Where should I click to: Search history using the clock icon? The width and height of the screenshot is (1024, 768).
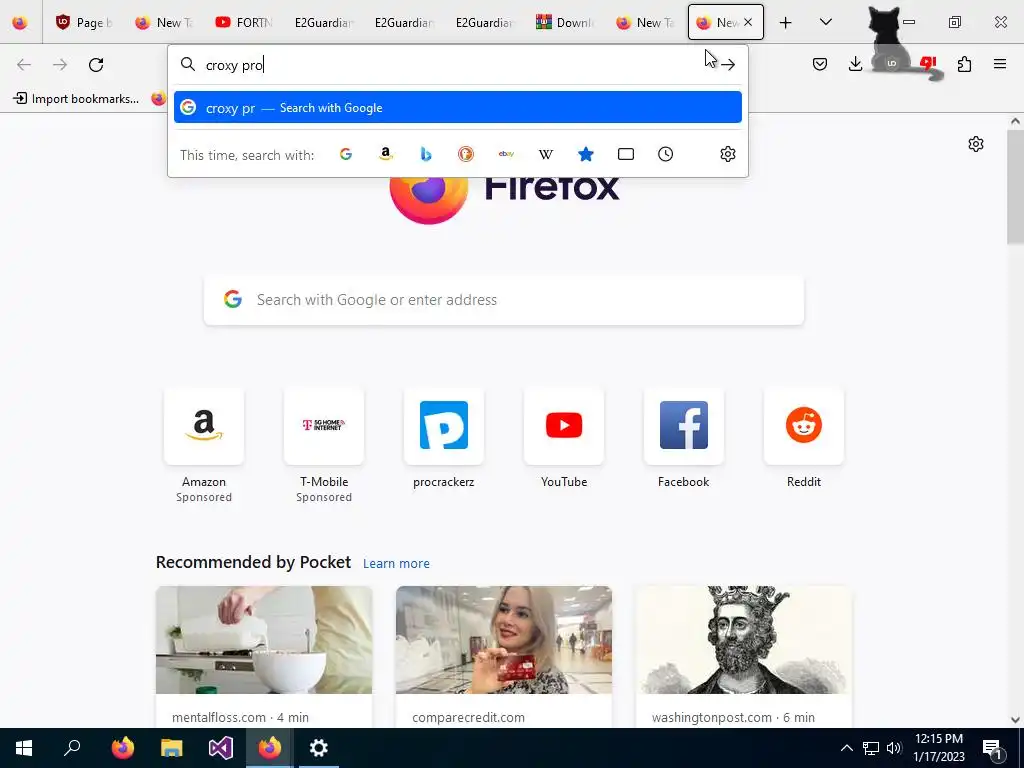(x=665, y=154)
